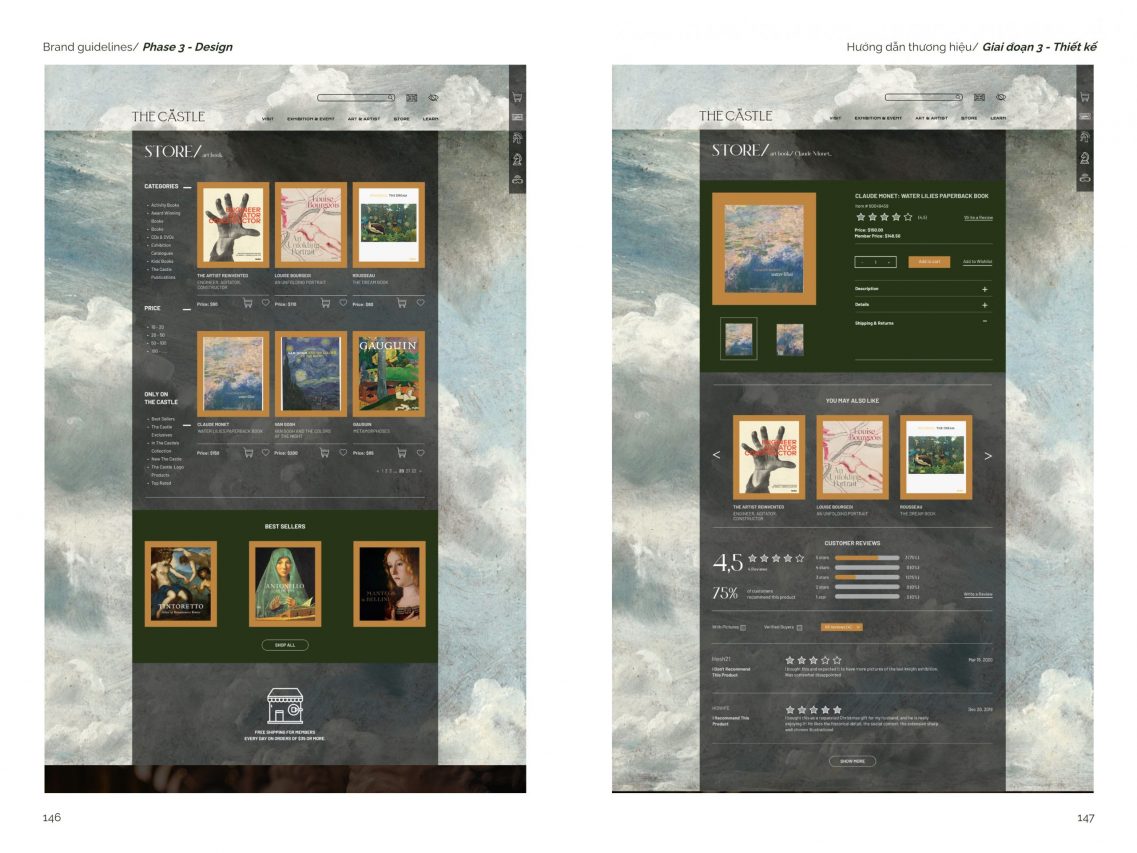Screen dimensions: 1137x853
Task: Open the Antonello best seller book
Action: click(285, 584)
